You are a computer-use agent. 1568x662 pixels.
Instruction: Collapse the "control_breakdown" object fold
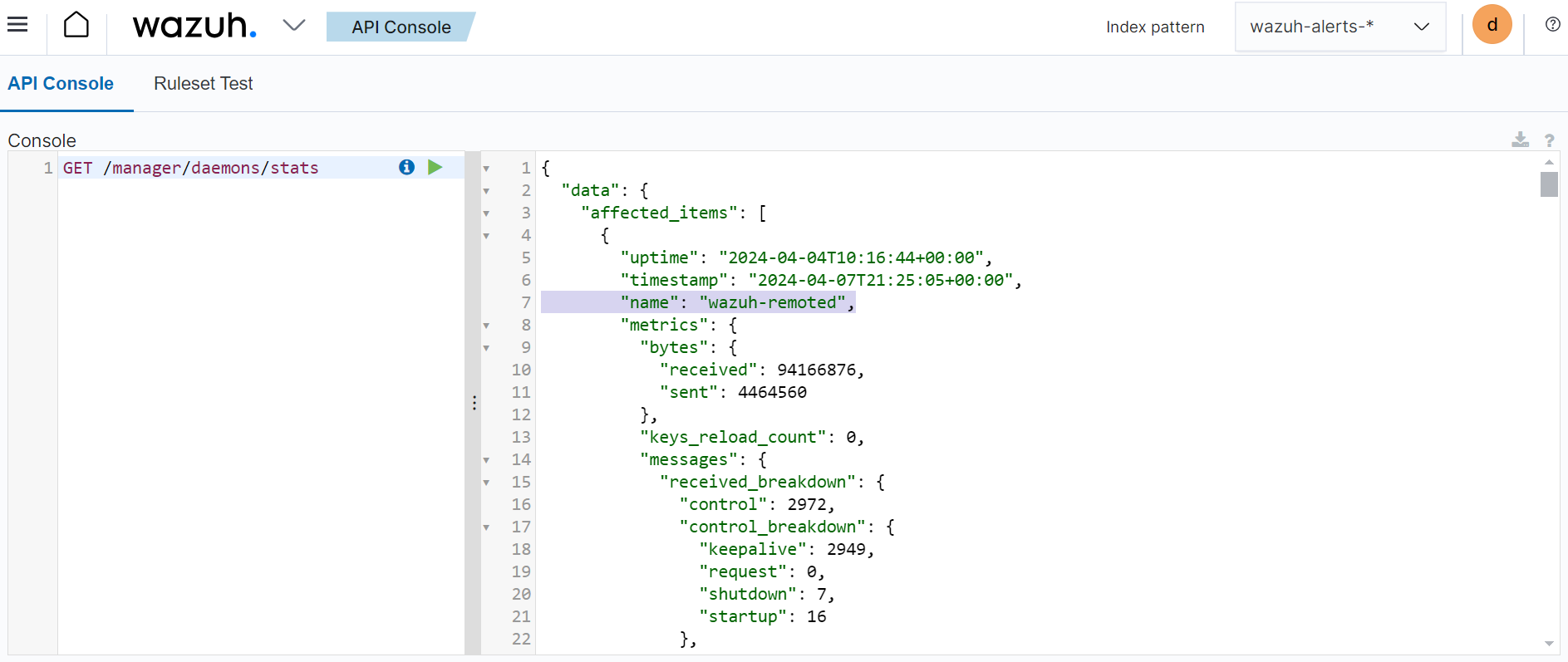[x=486, y=527]
